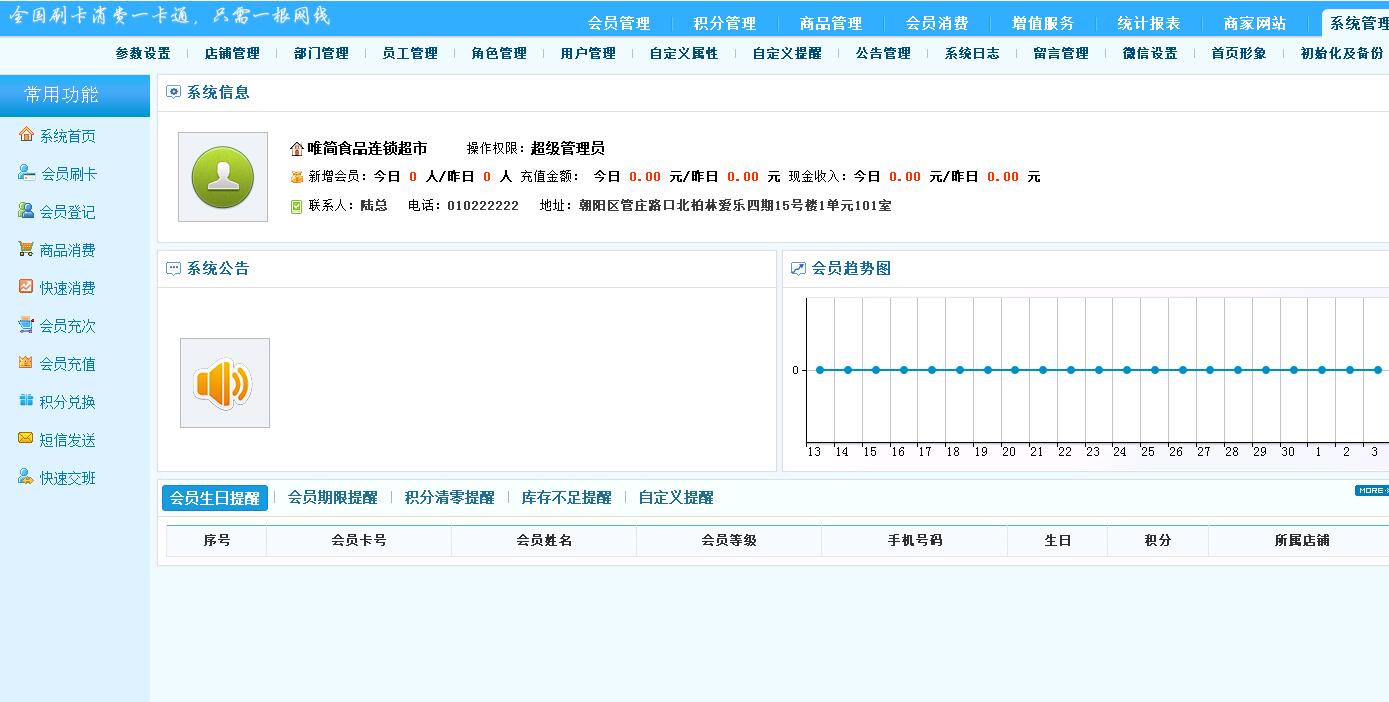Click the 短信发送 envelope icon
The image size is (1389, 702).
point(26,439)
